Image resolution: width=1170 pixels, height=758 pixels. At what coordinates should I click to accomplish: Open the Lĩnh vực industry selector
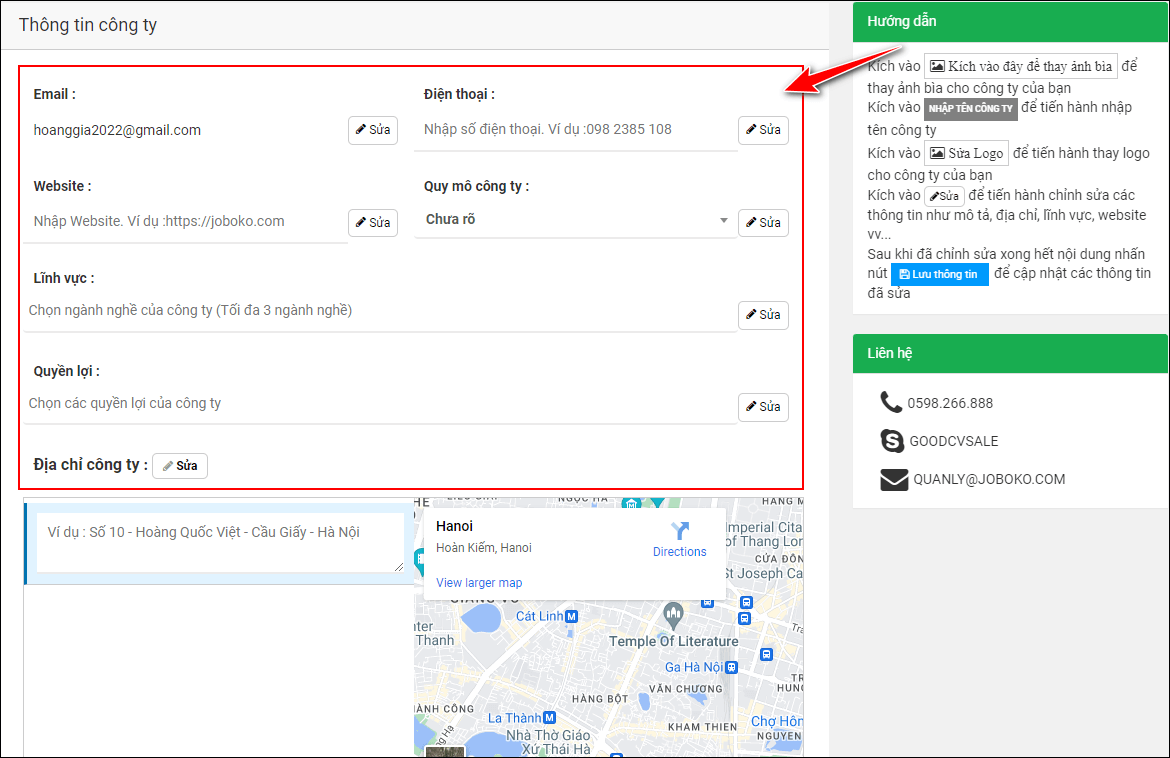(380, 311)
